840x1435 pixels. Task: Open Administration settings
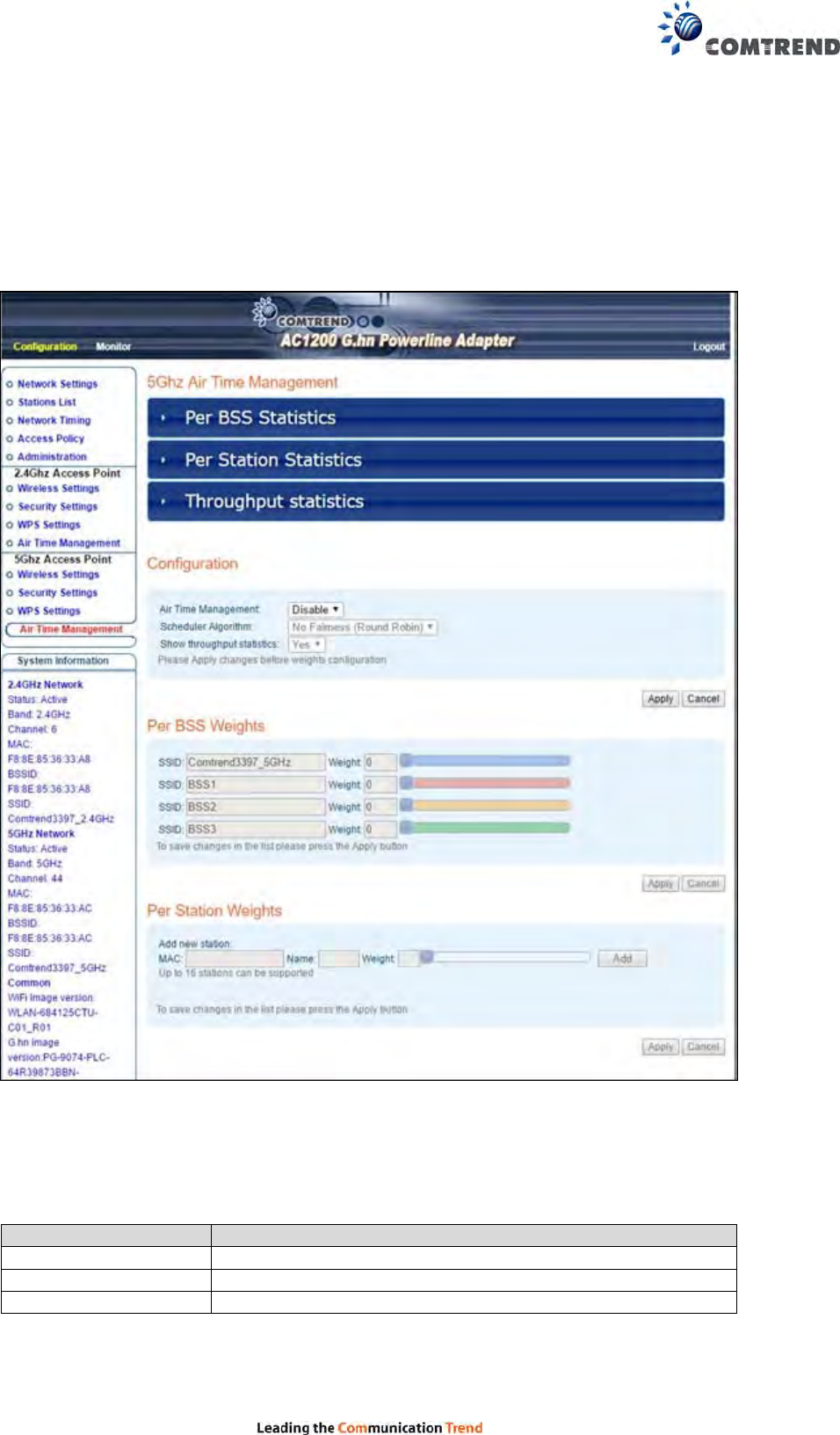(x=52, y=457)
